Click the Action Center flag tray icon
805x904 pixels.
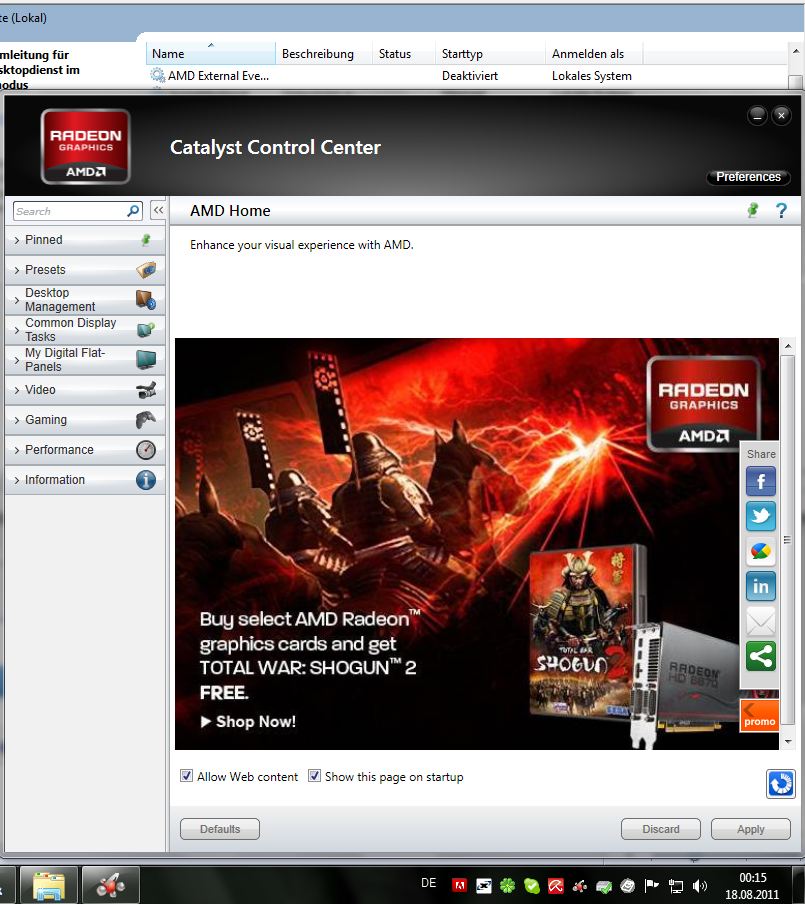click(652, 886)
